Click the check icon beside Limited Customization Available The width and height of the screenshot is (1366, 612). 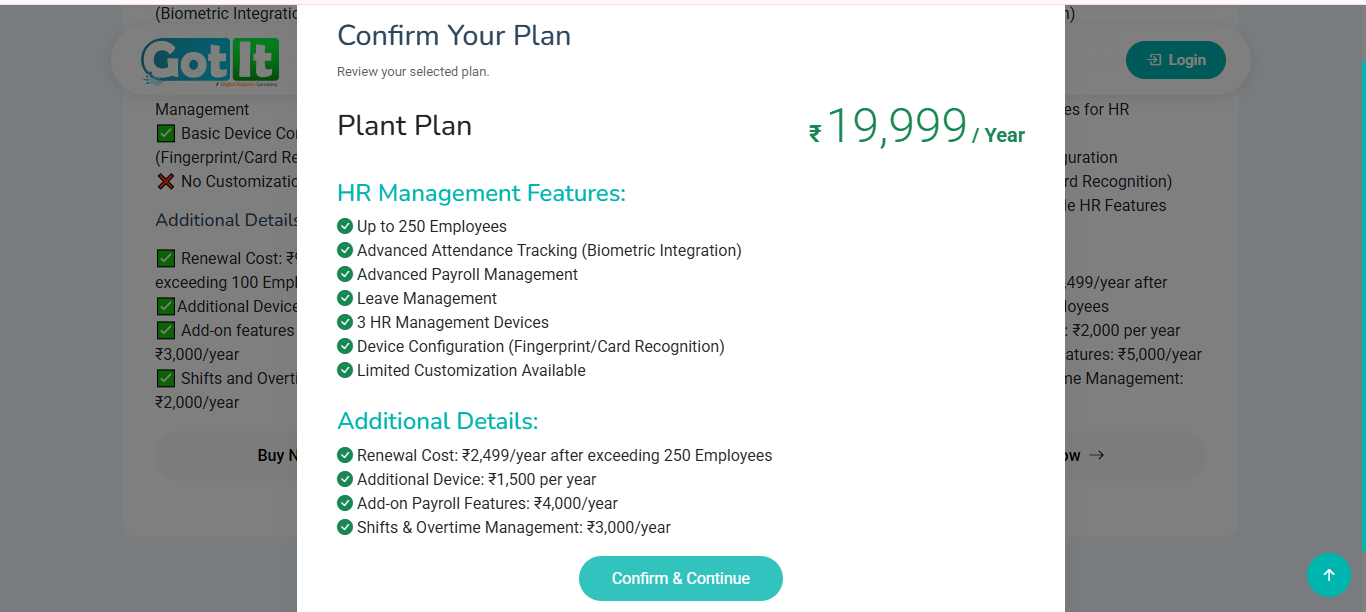[x=345, y=370]
